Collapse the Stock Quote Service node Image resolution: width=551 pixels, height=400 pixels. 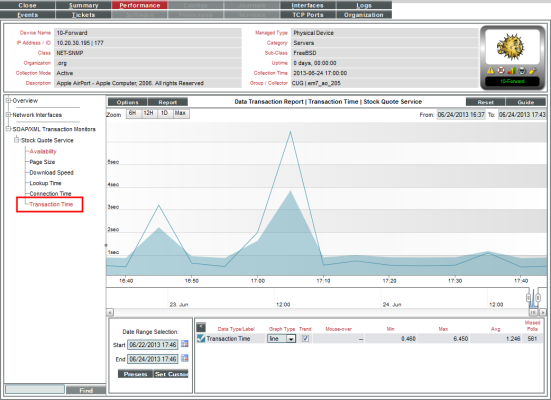pos(17,140)
